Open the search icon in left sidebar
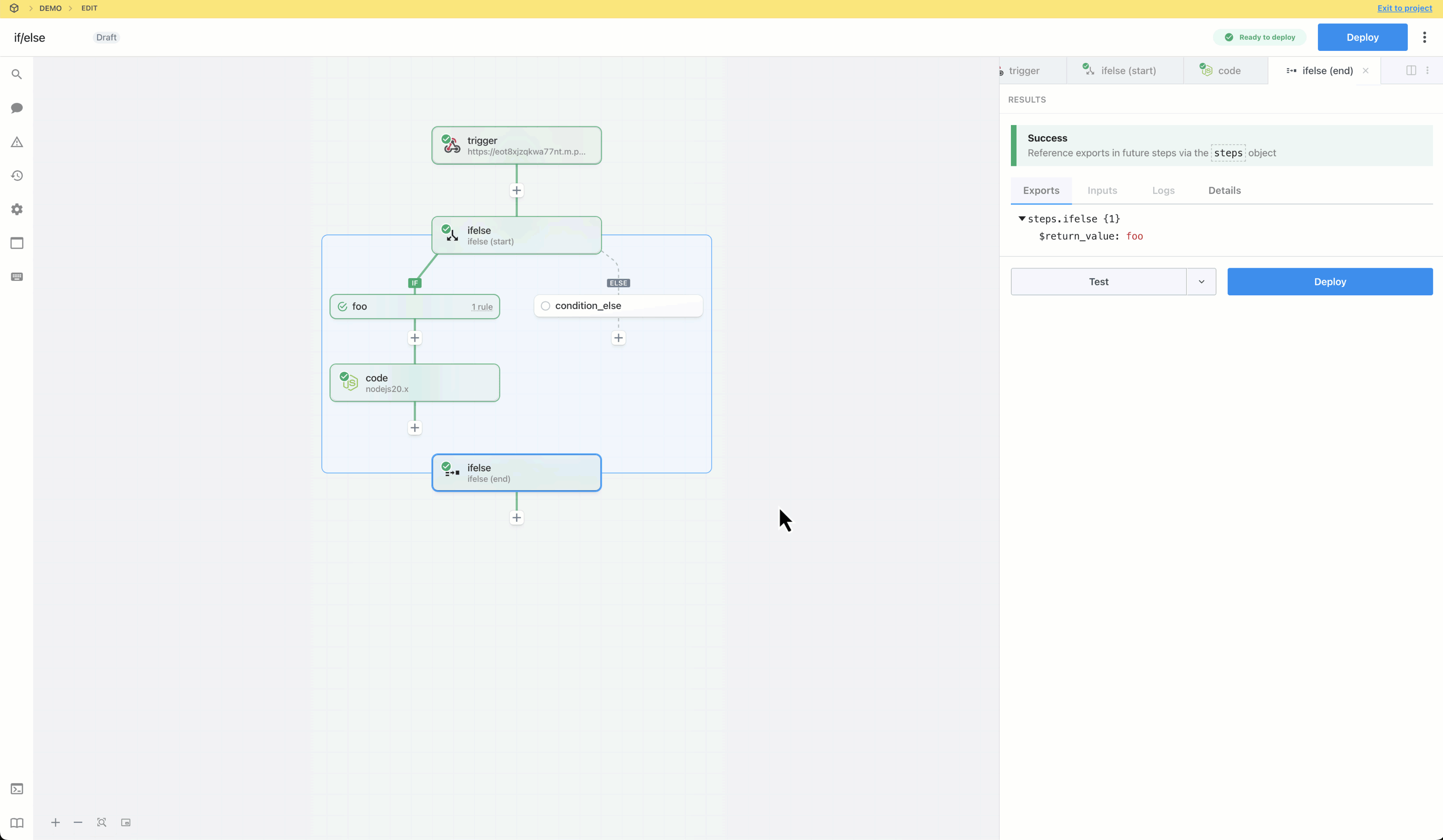Image resolution: width=1443 pixels, height=840 pixels. click(x=16, y=75)
